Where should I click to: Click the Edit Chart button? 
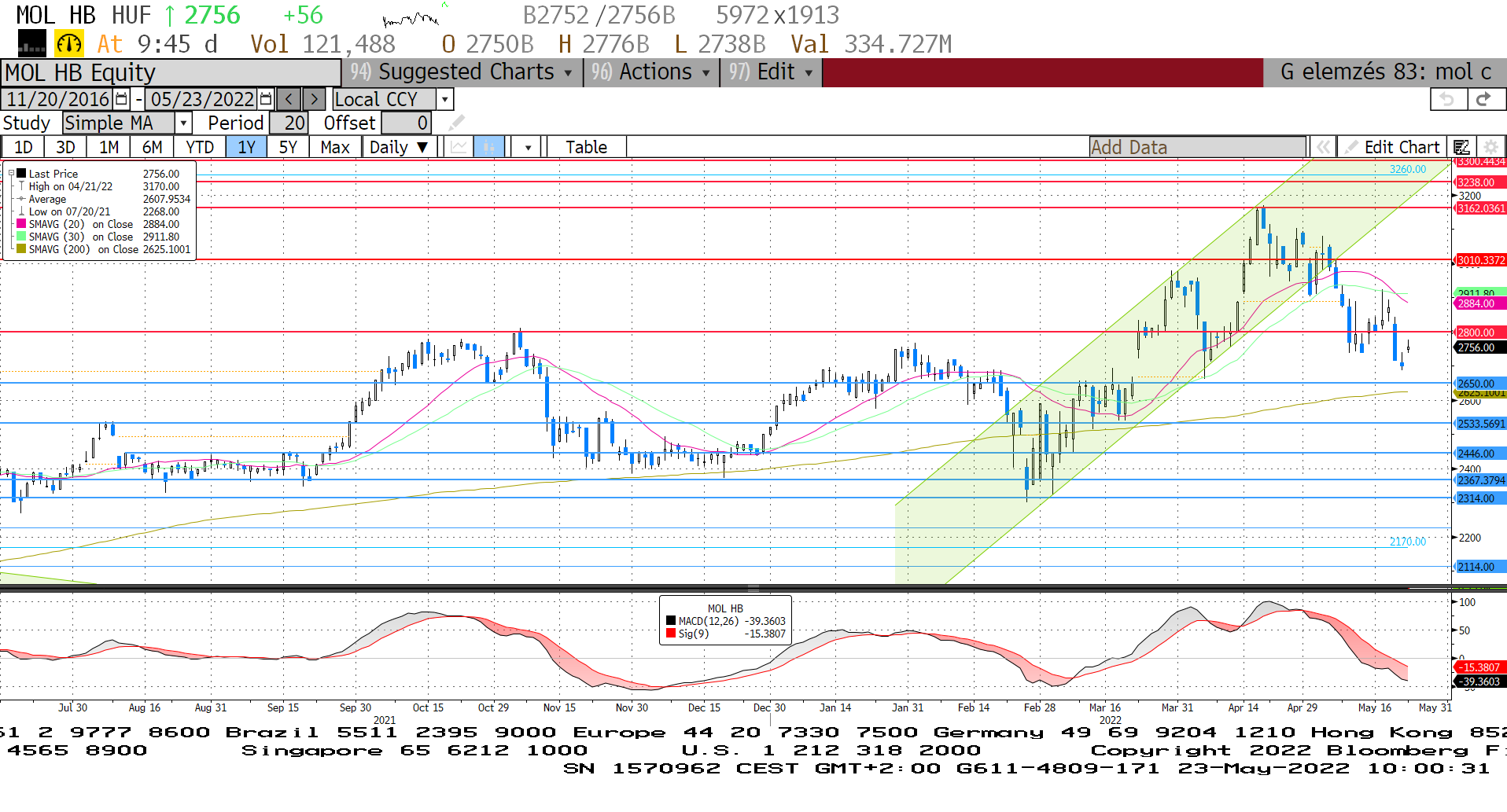(x=1392, y=147)
